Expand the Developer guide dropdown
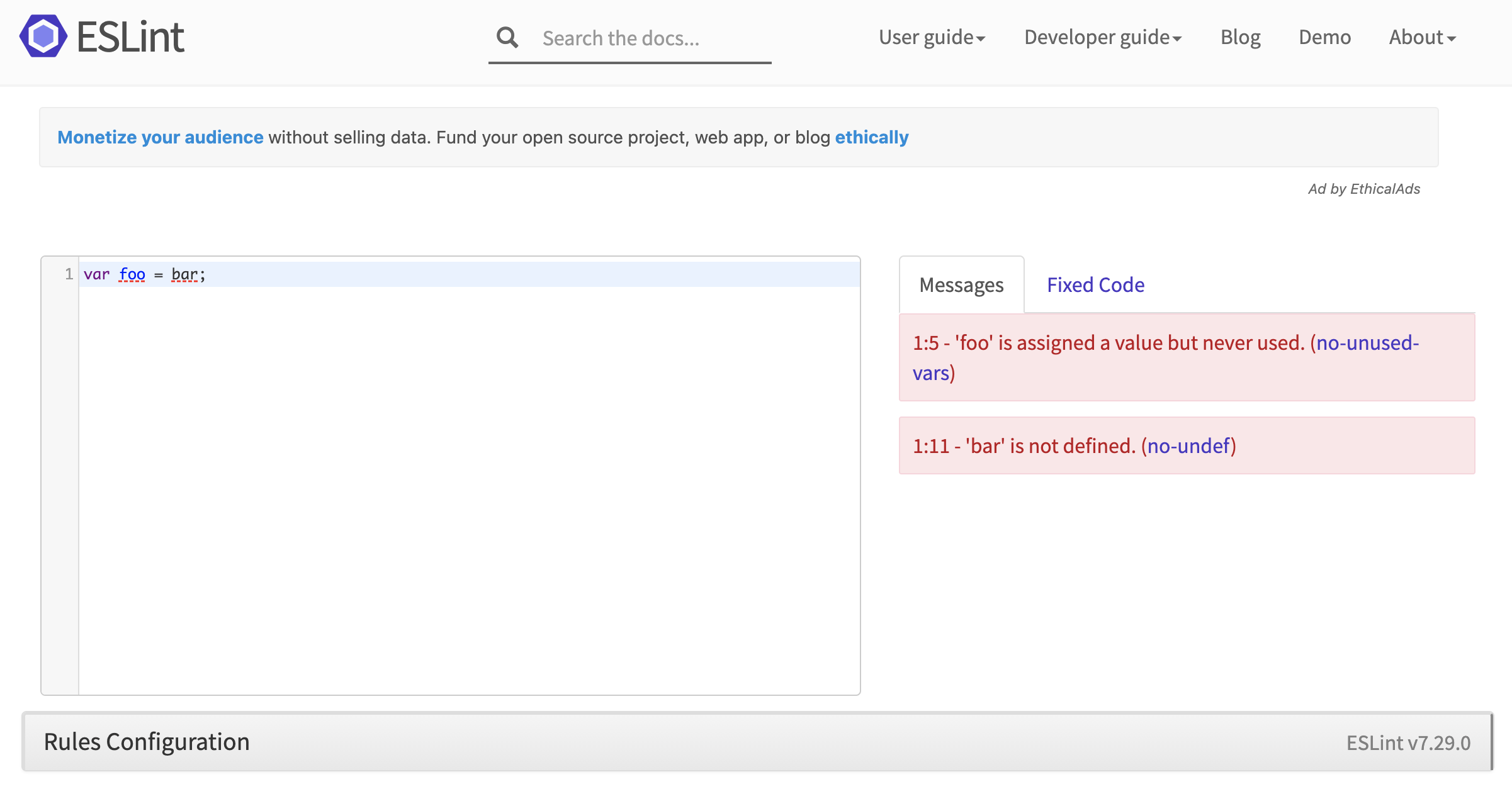Viewport: 1512px width, 789px height. (1102, 38)
